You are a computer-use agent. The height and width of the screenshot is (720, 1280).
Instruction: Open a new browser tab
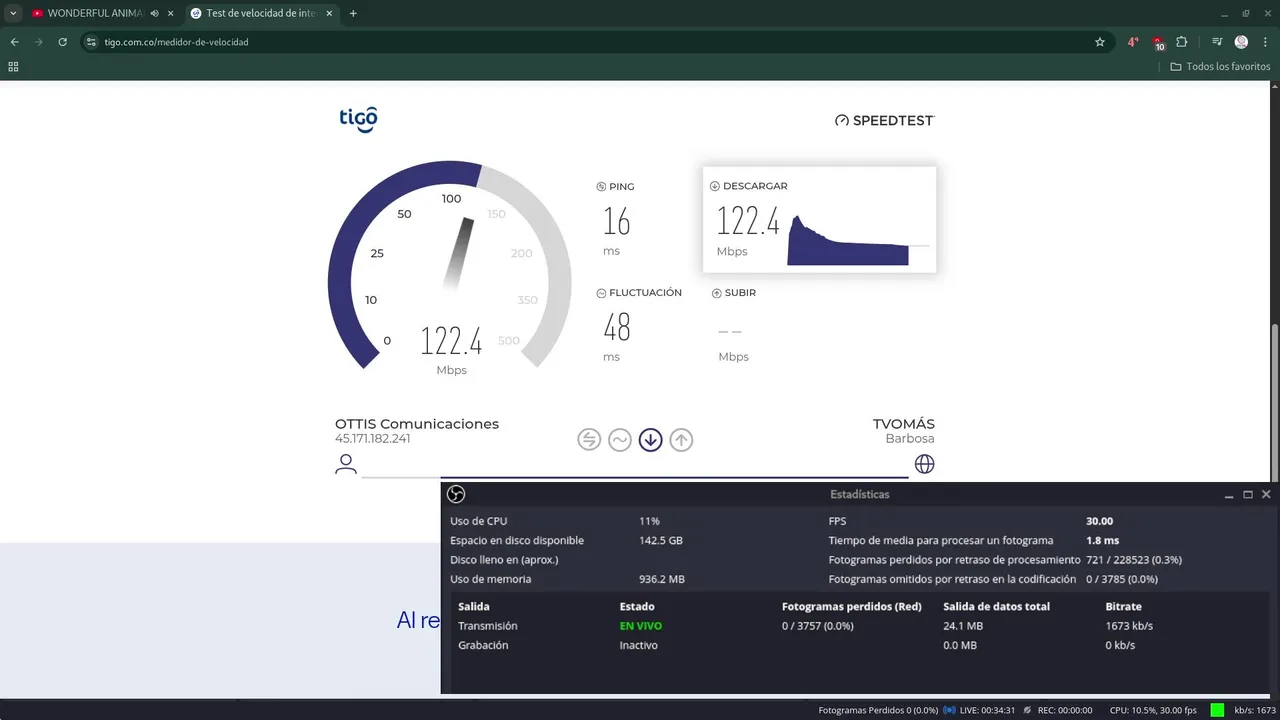[x=353, y=13]
